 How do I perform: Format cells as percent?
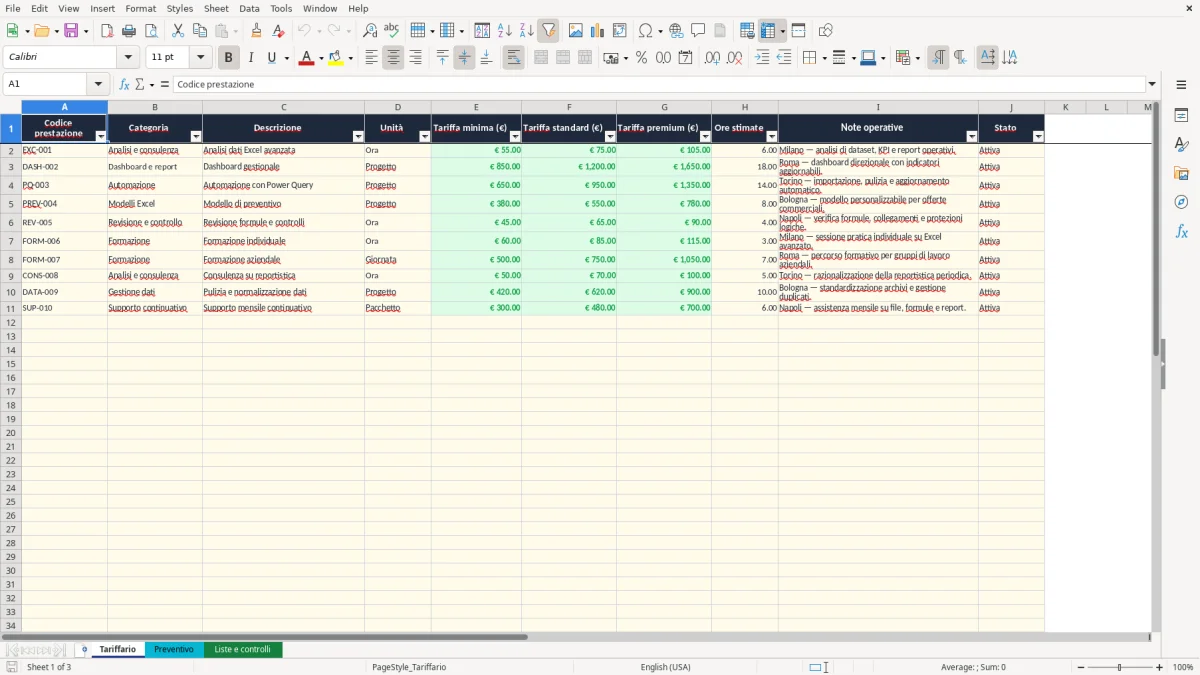pyautogui.click(x=641, y=58)
